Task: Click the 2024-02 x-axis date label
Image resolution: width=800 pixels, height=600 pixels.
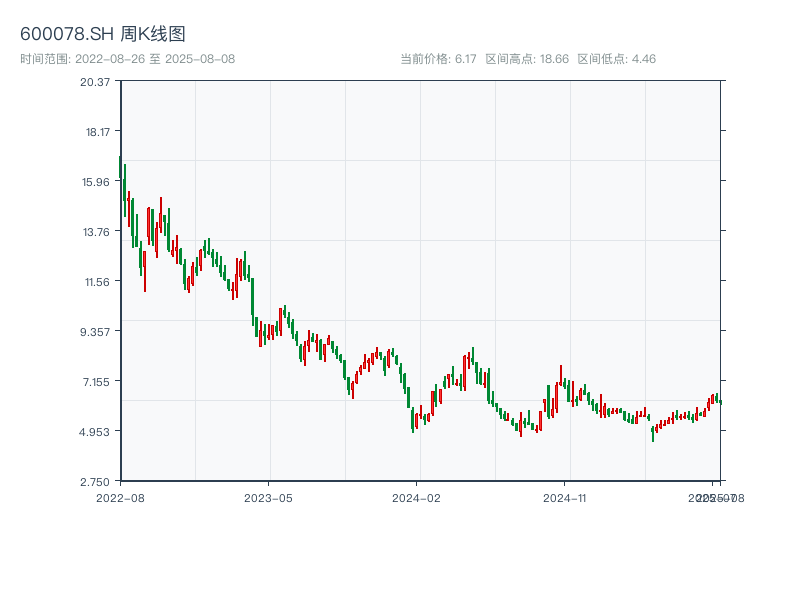Action: tap(417, 497)
